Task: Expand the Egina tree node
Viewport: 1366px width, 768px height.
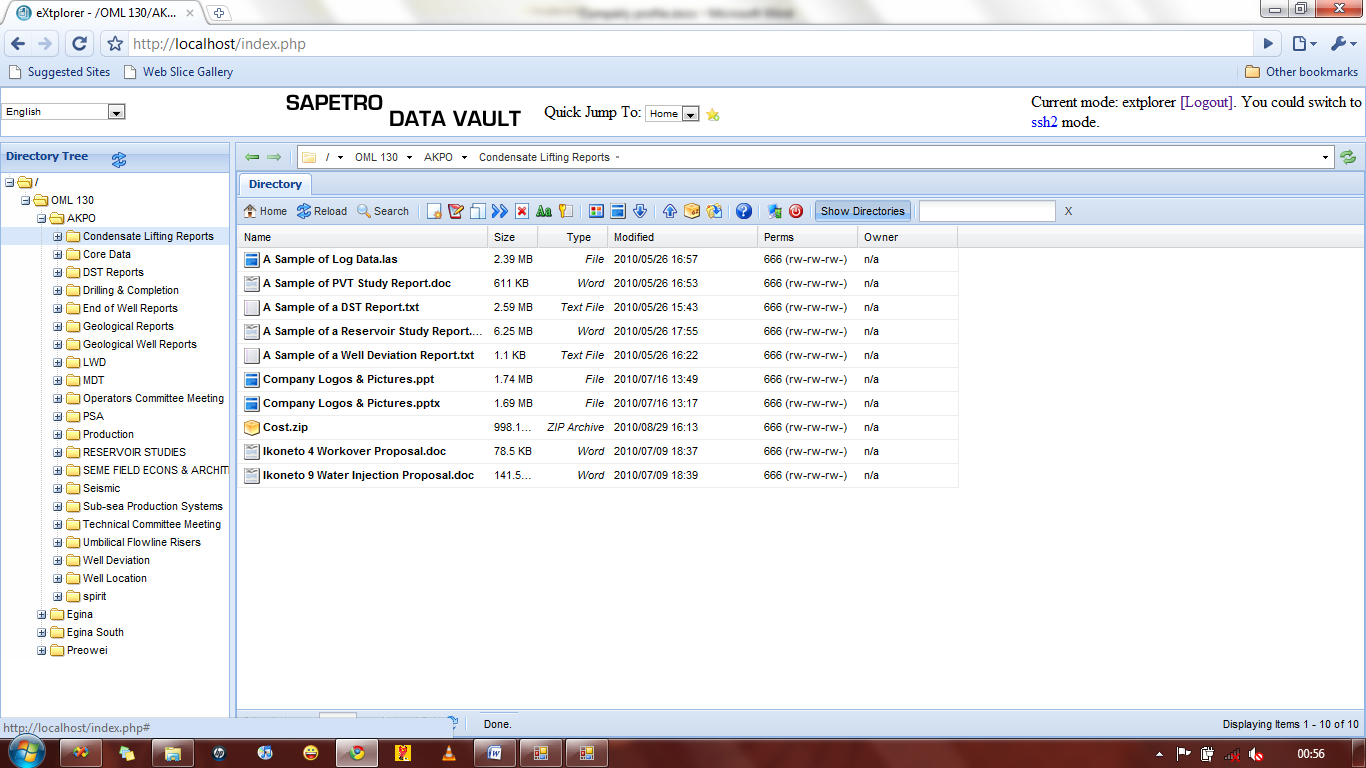Action: coord(40,614)
